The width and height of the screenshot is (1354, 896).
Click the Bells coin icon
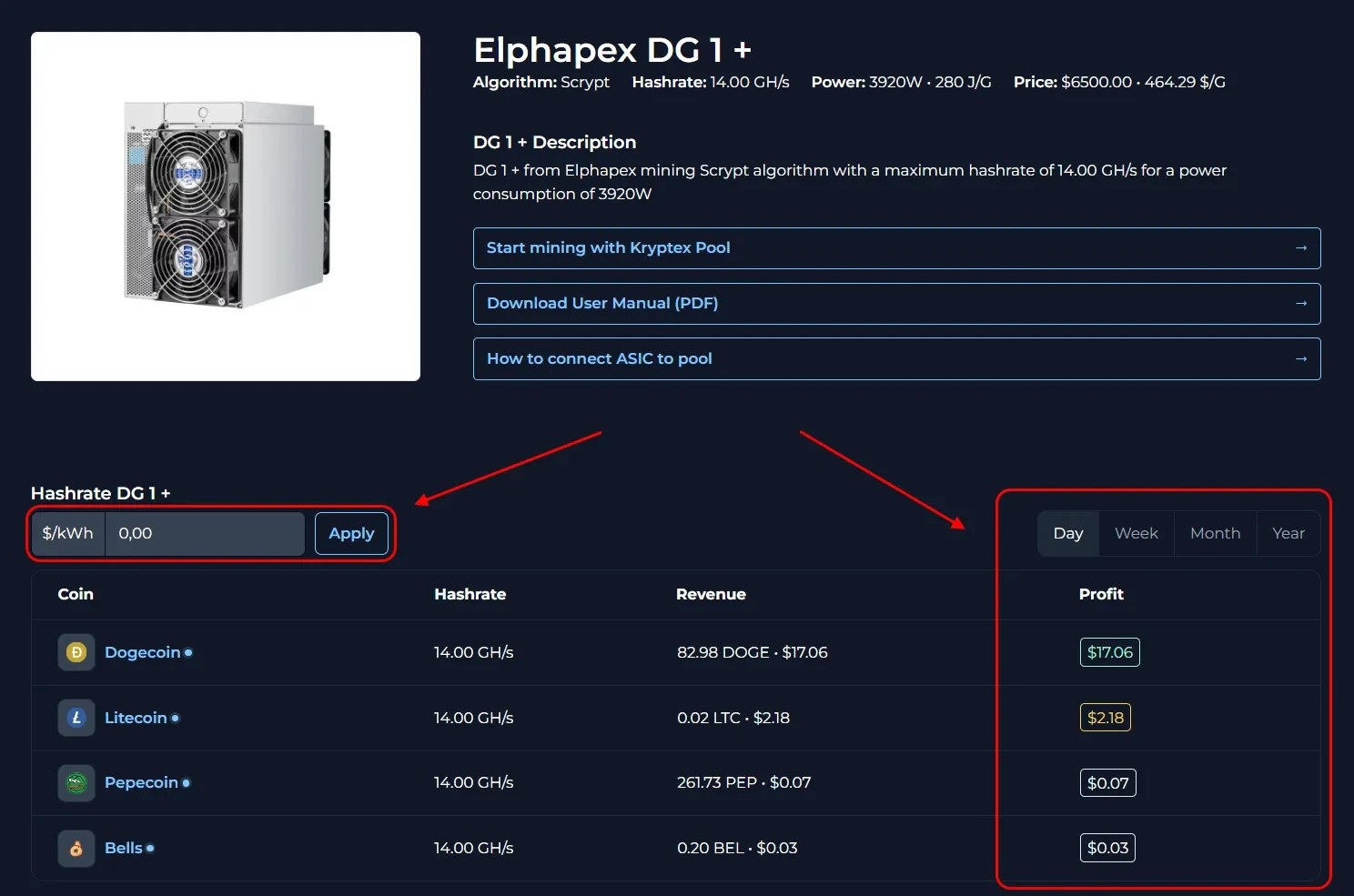[76, 849]
